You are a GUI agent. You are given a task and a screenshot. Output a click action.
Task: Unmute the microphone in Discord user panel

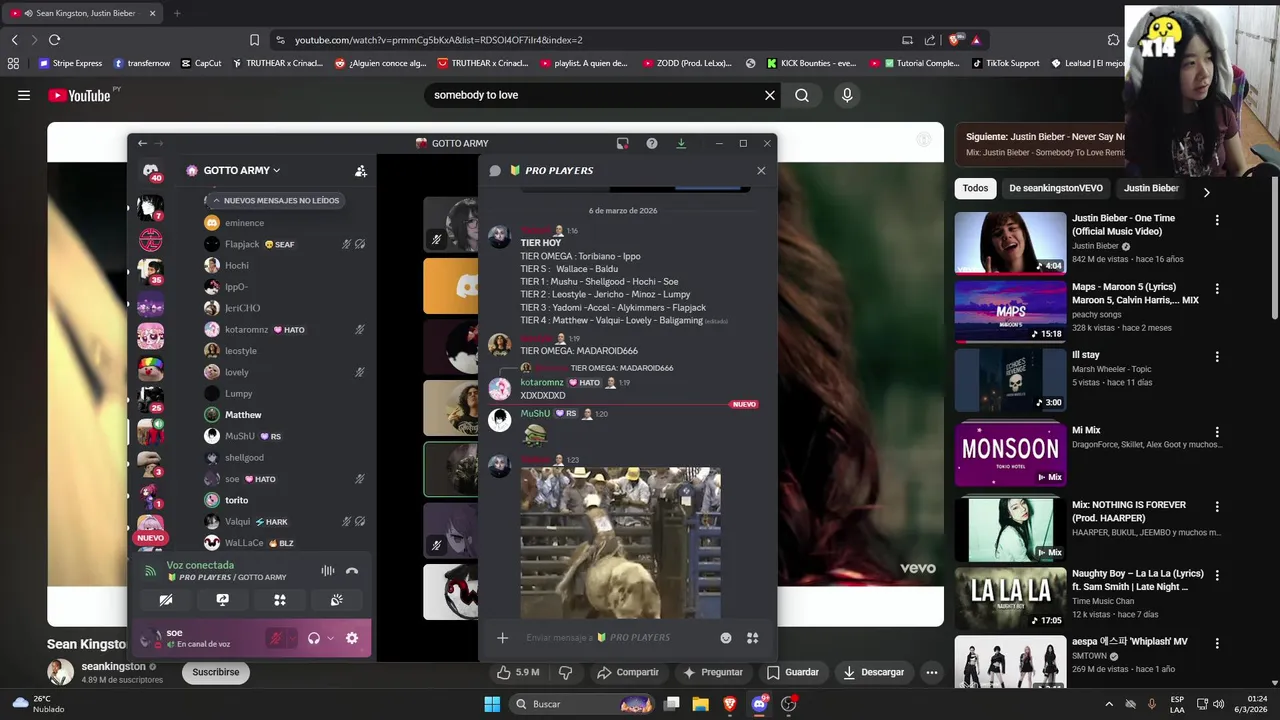[x=274, y=638]
